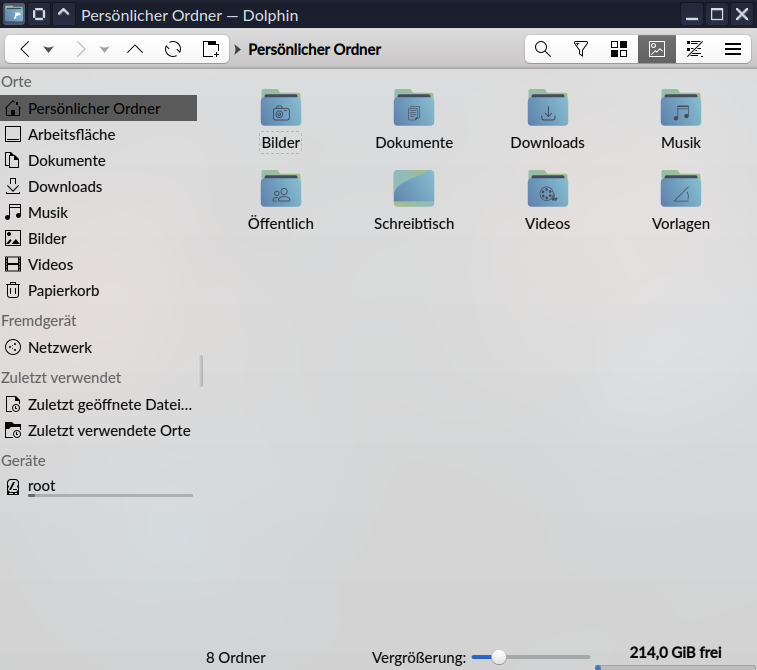This screenshot has width=757, height=670.
Task: Click the Vorlagen folder name label
Action: [681, 224]
